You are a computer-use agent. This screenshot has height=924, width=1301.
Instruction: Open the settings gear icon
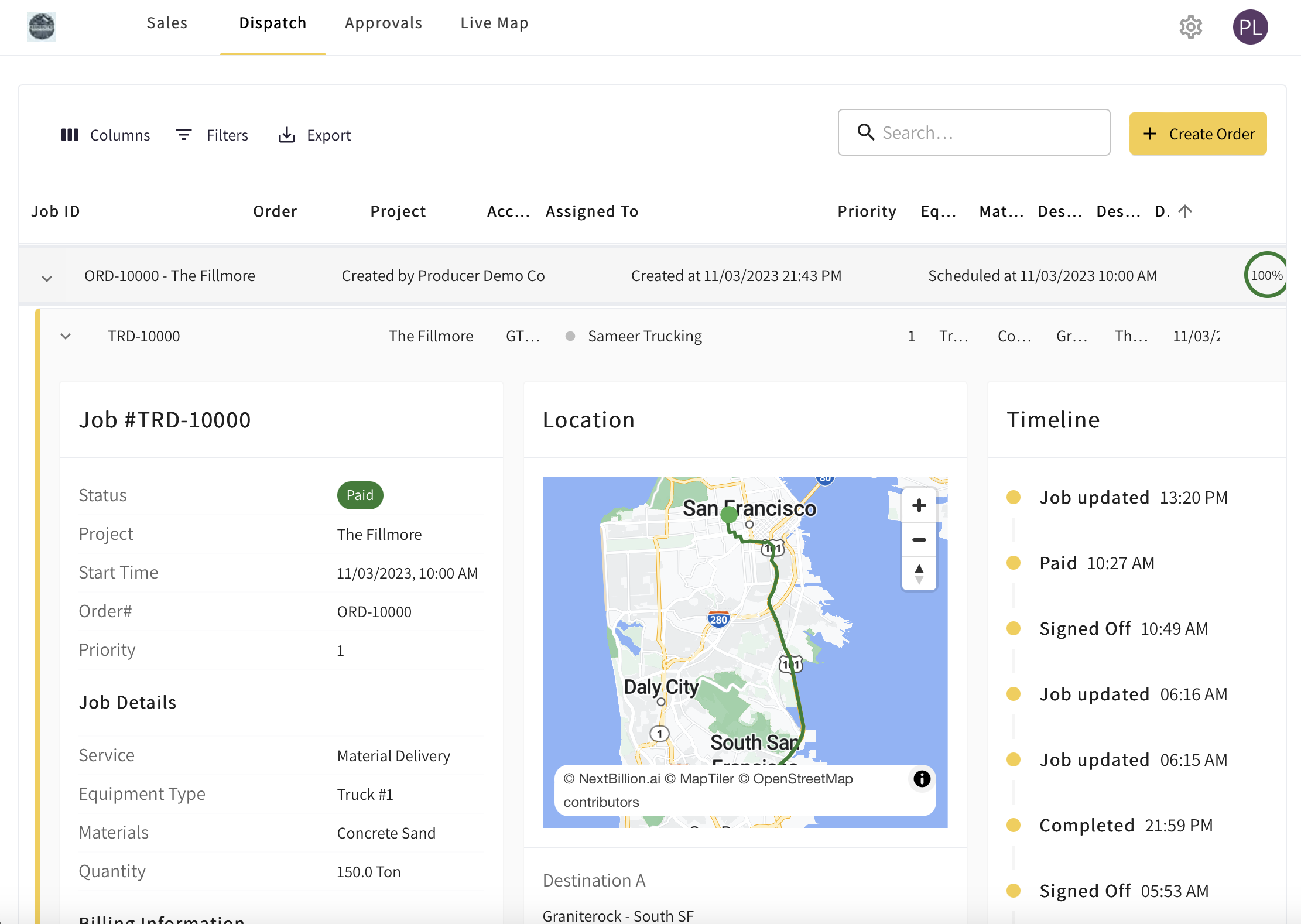[1190, 27]
